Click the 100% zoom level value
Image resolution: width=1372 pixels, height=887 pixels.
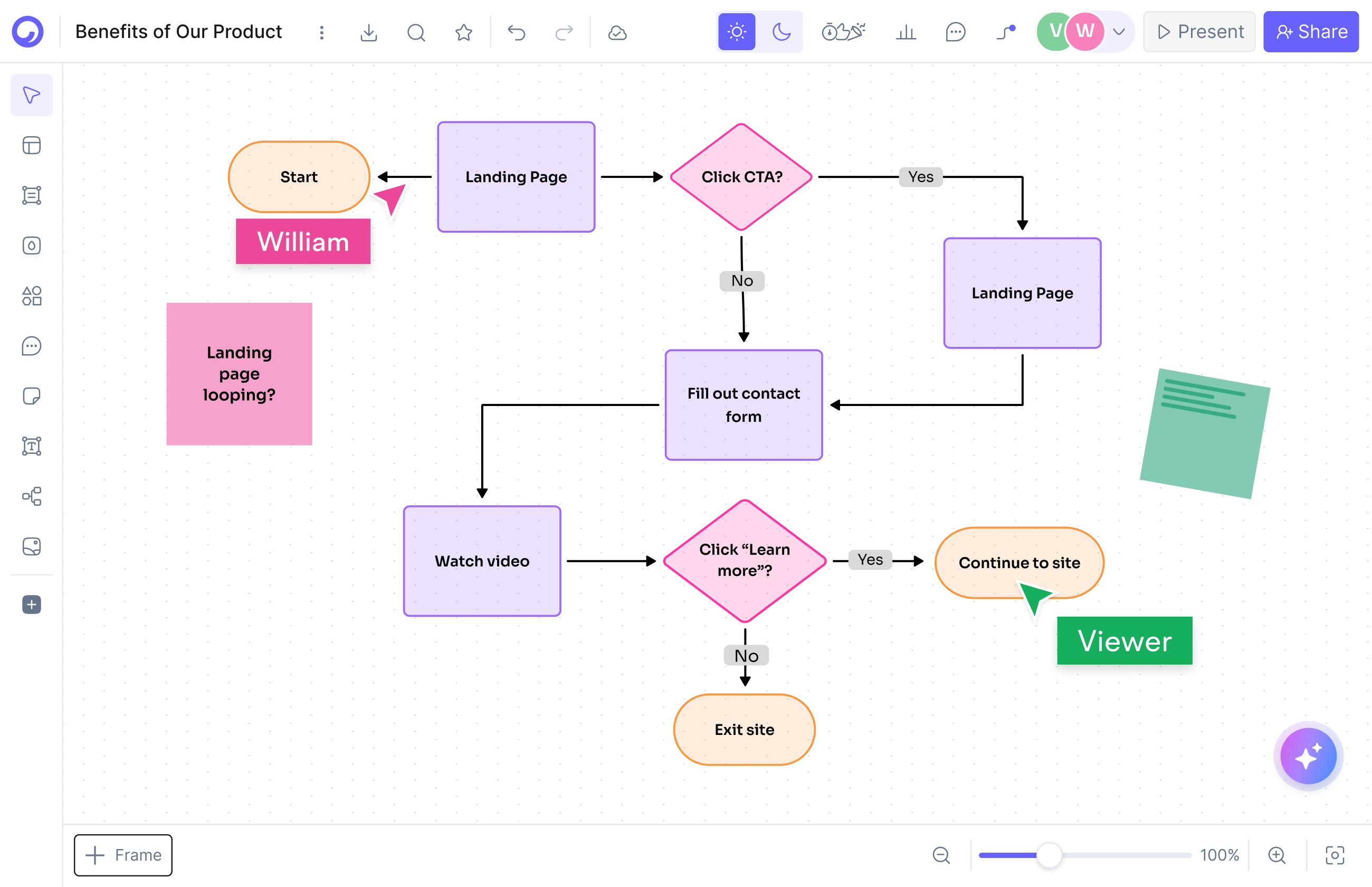1219,855
